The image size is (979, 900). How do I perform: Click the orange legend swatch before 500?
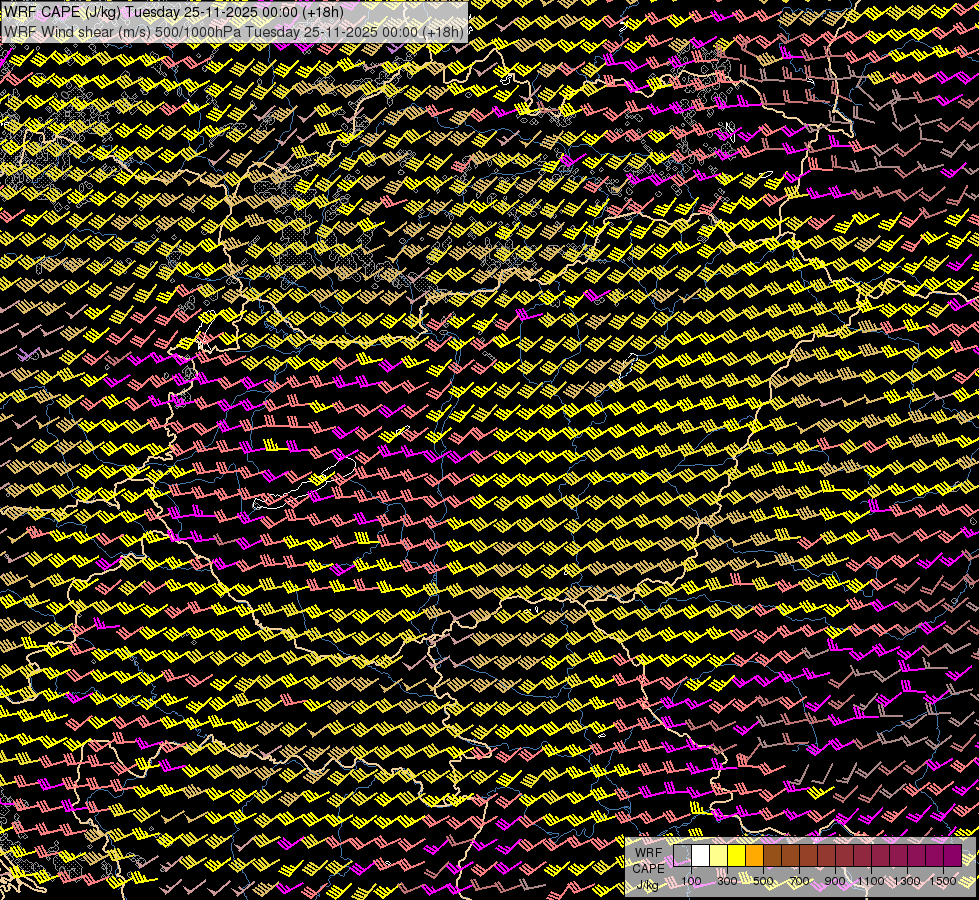[x=754, y=856]
